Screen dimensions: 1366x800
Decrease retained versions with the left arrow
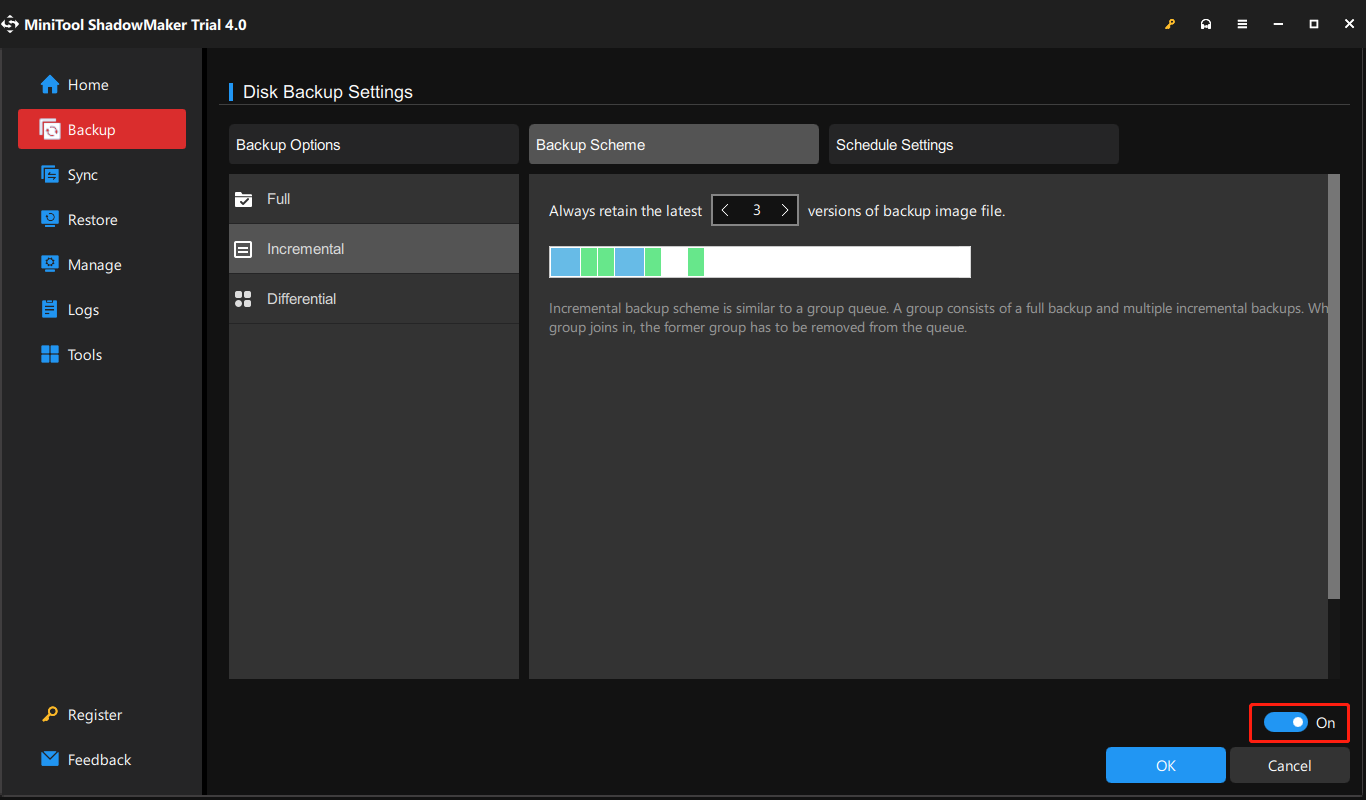(x=725, y=210)
